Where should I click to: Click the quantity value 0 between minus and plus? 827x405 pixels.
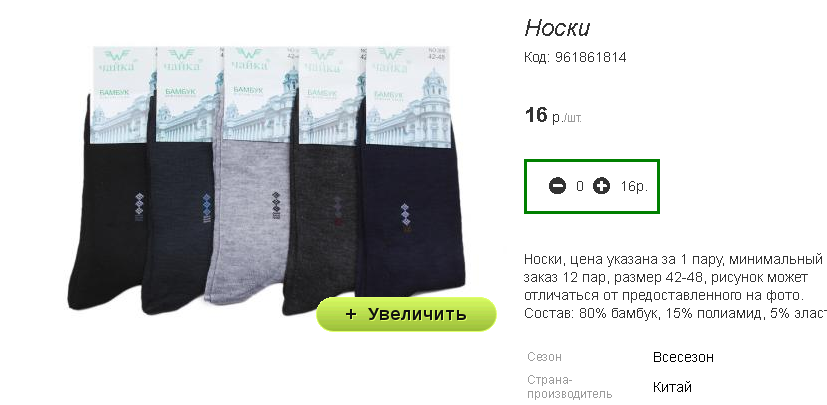point(580,186)
